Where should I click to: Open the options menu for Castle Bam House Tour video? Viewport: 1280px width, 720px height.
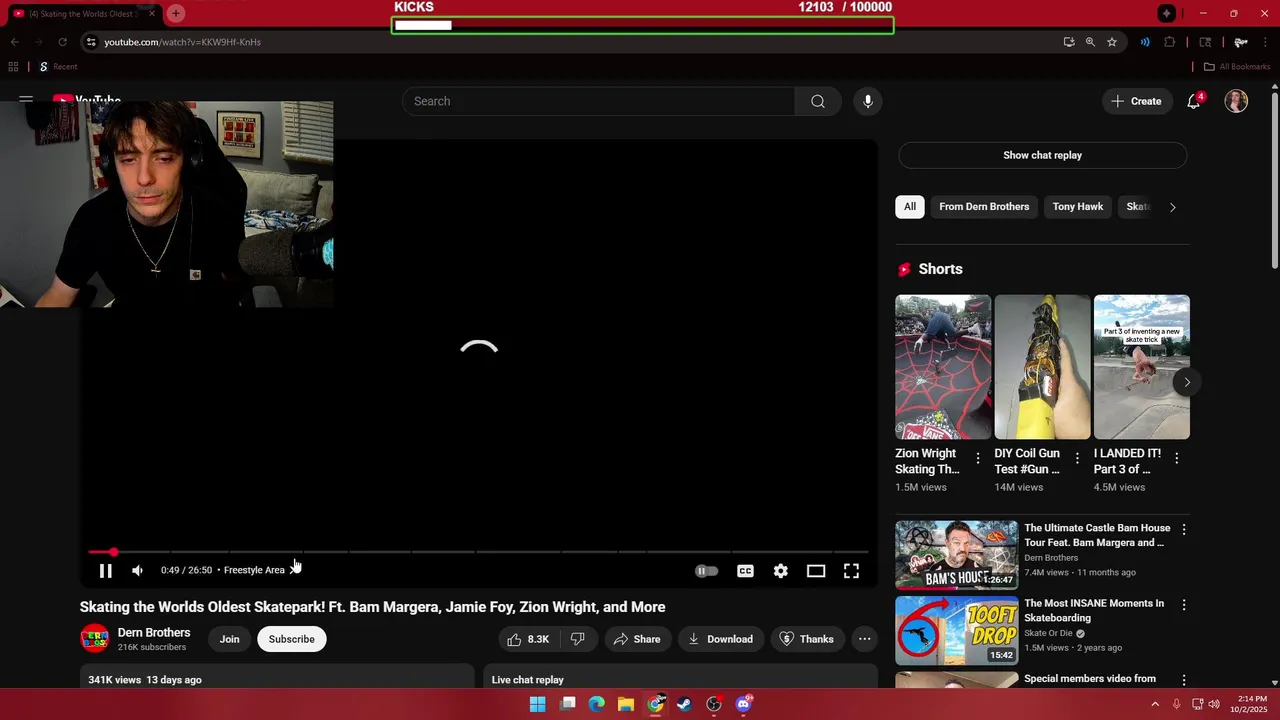tap(1184, 529)
